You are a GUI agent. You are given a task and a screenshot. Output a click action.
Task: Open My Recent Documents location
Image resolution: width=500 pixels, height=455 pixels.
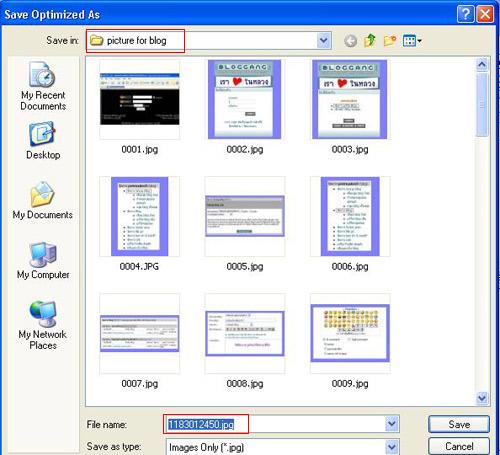coord(43,86)
